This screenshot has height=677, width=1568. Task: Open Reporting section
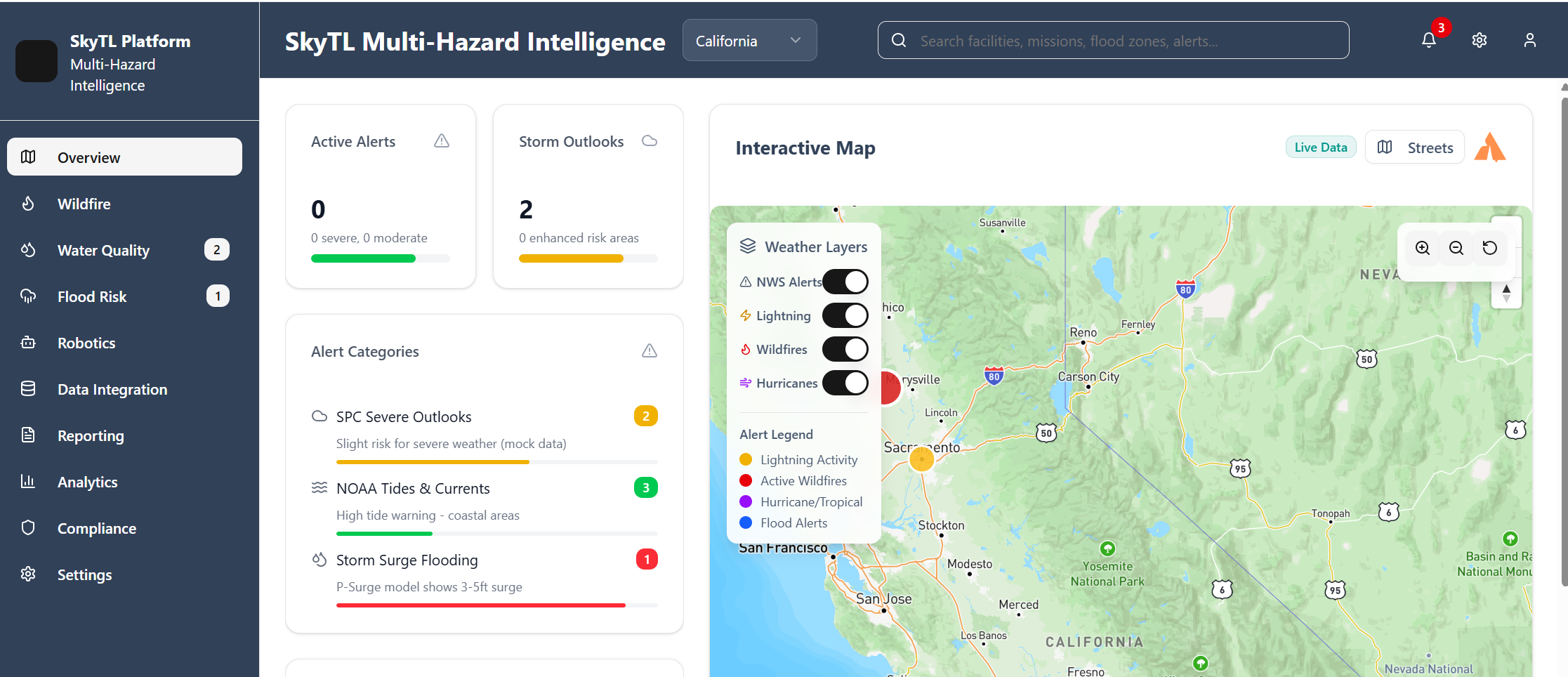[x=124, y=435]
